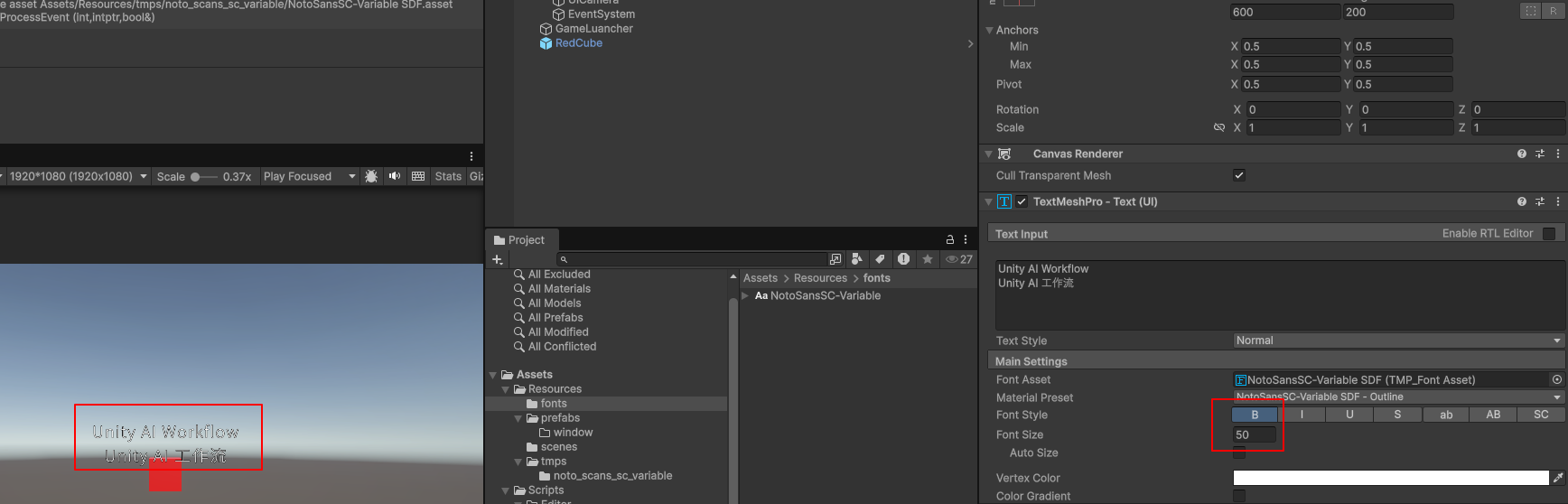Toggle lowercase ab font style

[x=1446, y=415]
